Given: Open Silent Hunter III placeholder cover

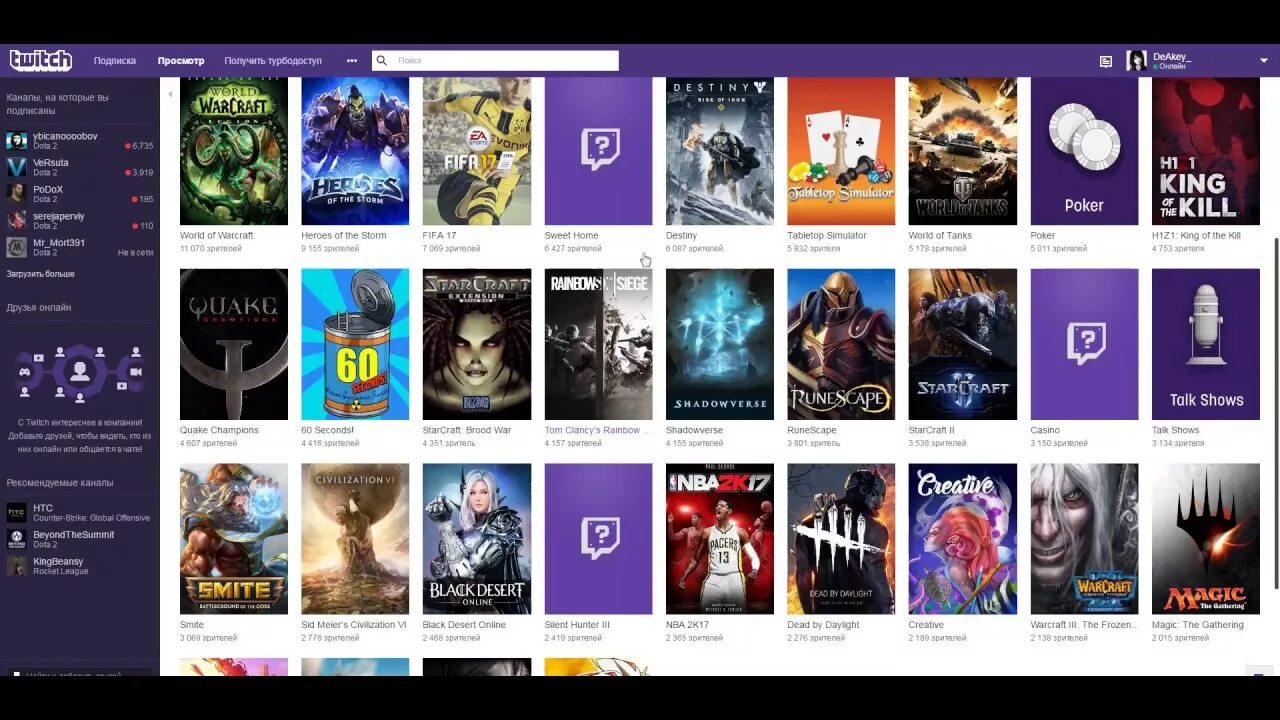Looking at the screenshot, I should point(598,539).
